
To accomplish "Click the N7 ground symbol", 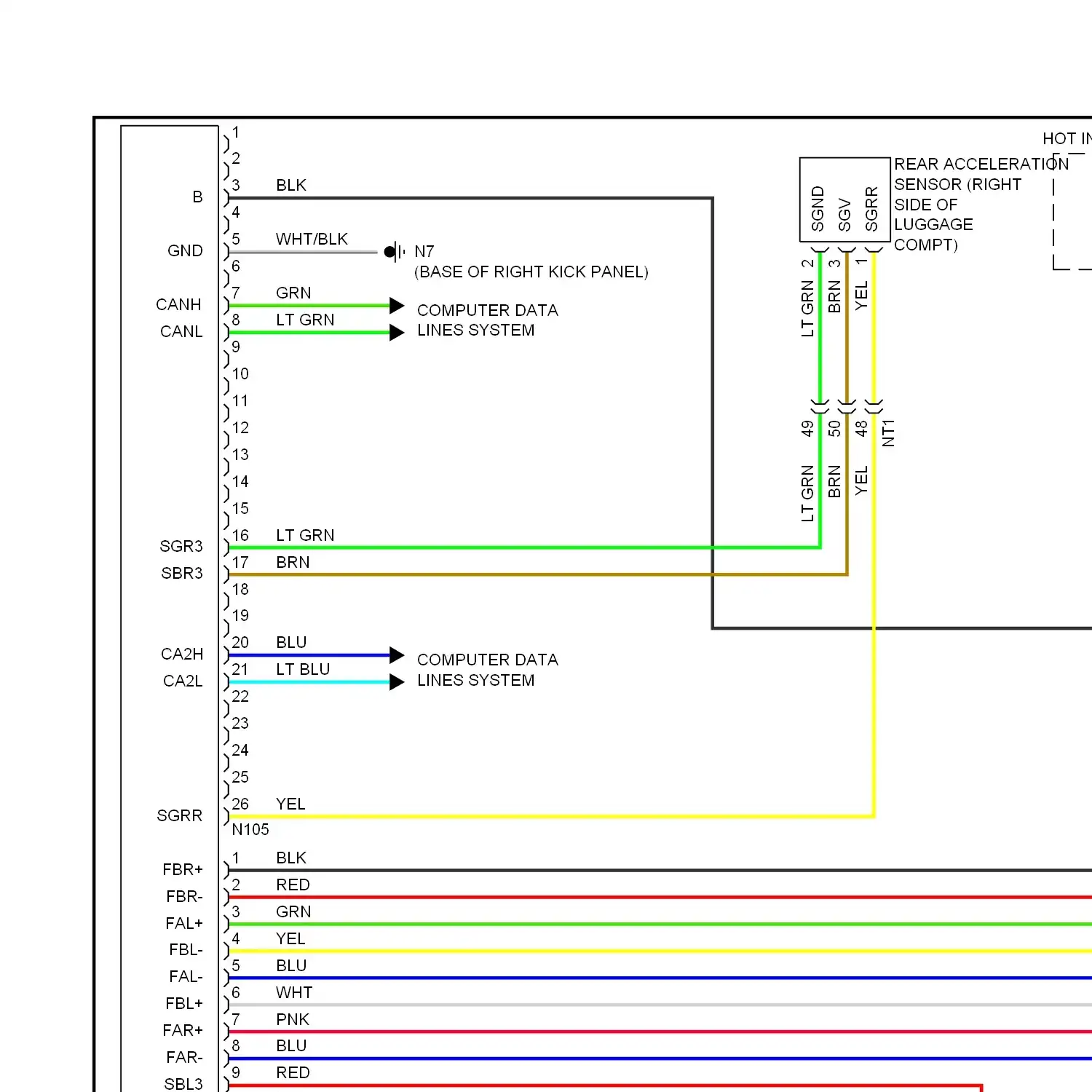I will pyautogui.click(x=395, y=253).
